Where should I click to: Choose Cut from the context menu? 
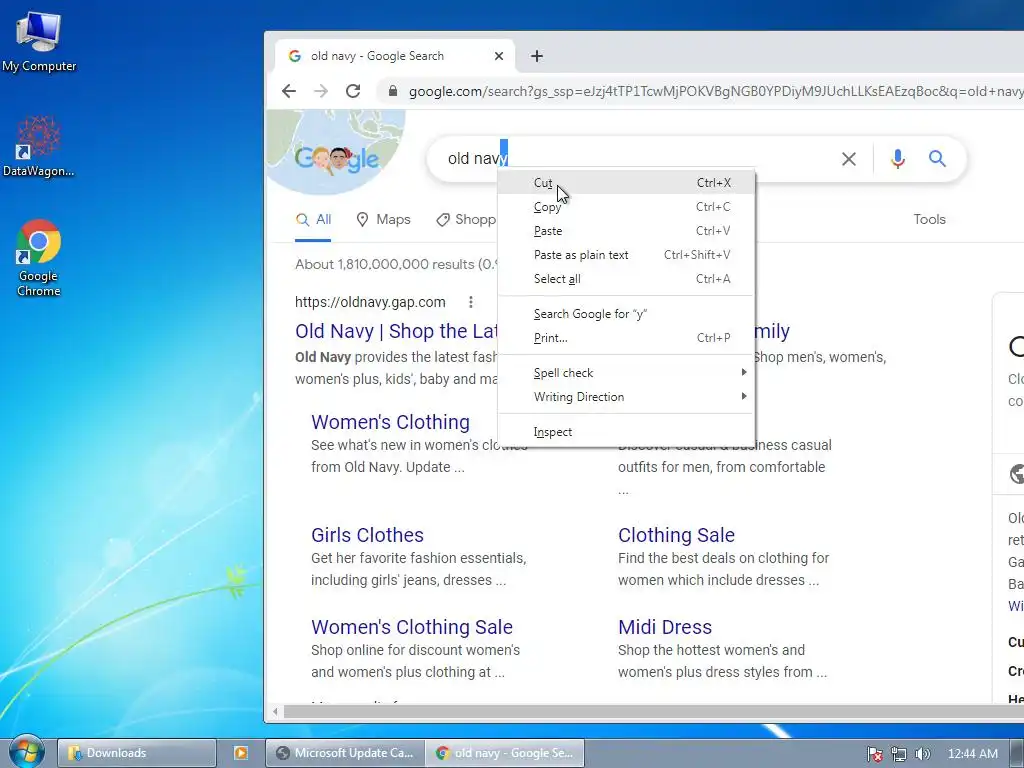626,183
